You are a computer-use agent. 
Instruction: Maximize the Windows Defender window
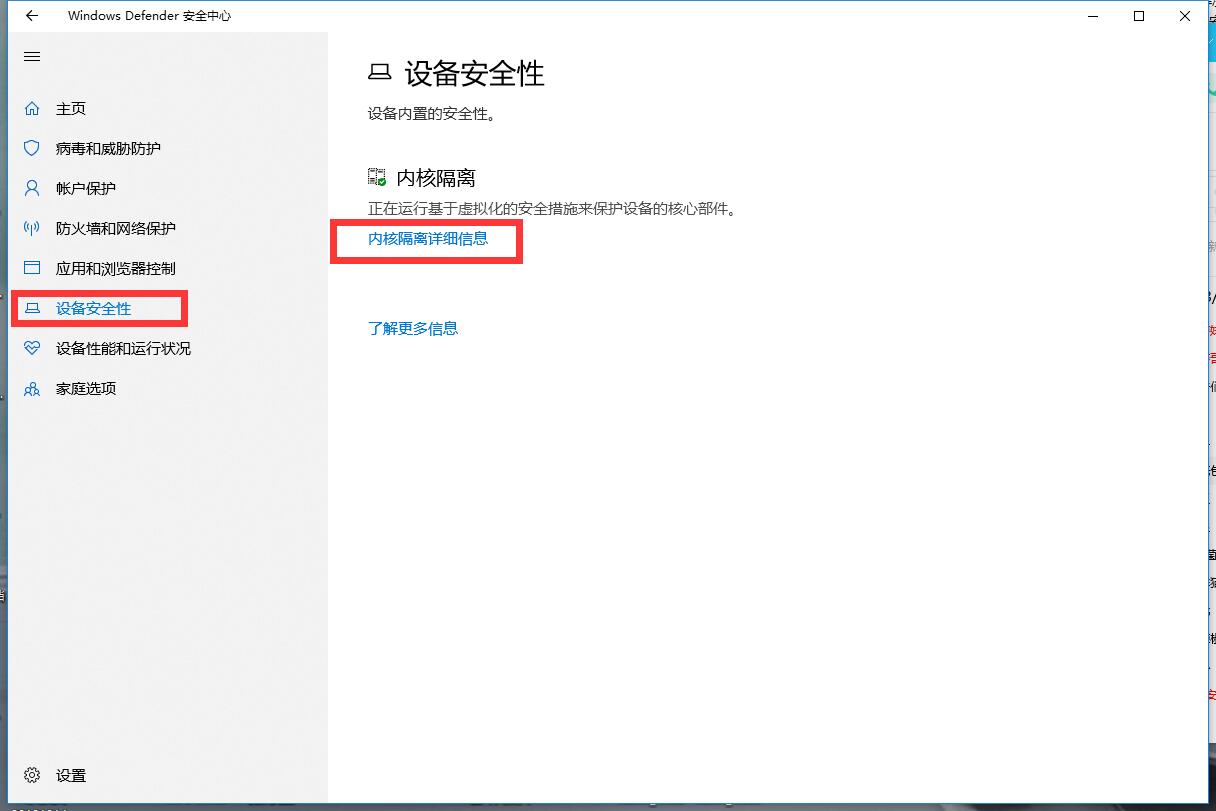click(x=1139, y=16)
